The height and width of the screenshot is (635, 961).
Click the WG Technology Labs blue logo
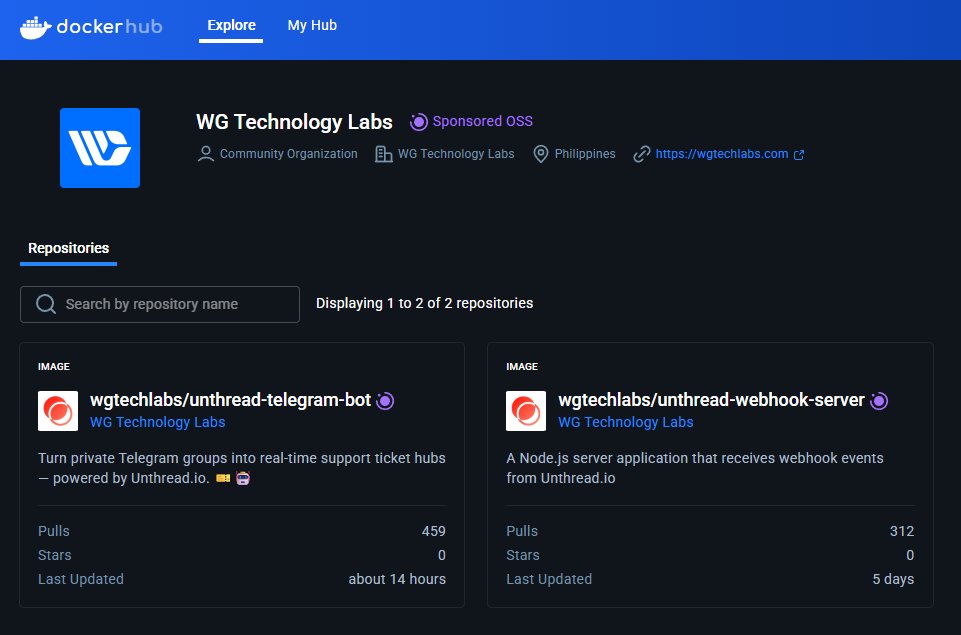pyautogui.click(x=100, y=148)
